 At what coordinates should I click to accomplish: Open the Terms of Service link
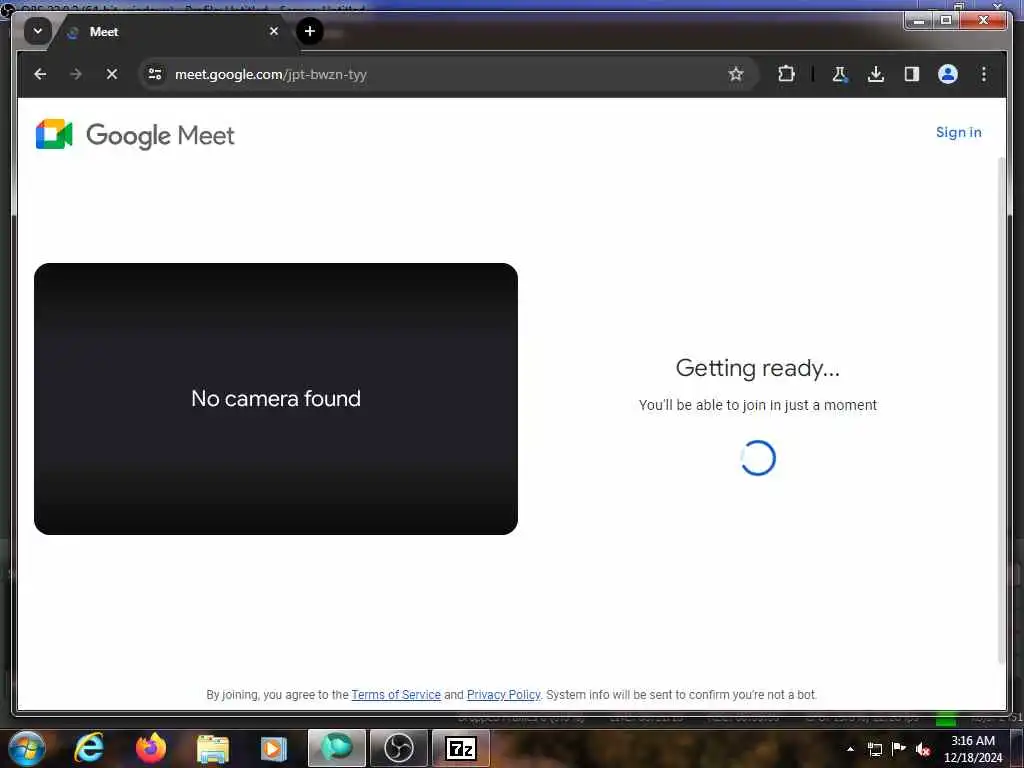[396, 695]
